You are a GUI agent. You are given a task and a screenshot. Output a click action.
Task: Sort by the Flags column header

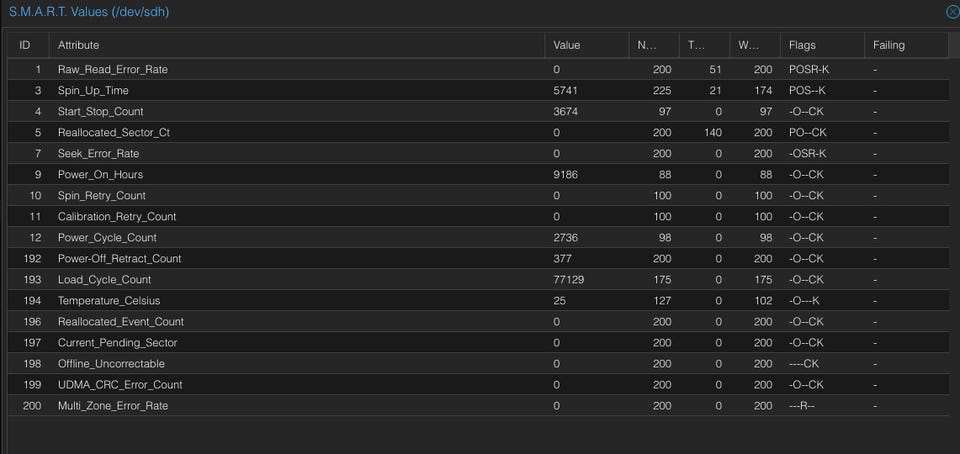[x=822, y=45]
